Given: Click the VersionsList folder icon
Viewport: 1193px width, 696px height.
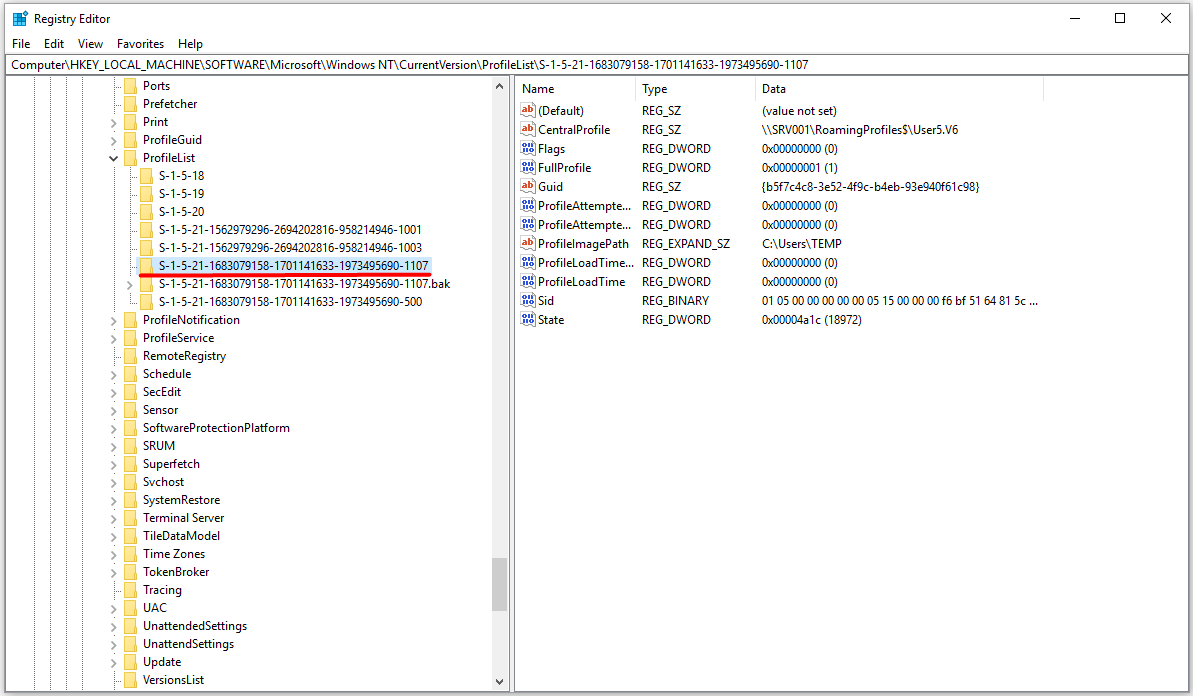Looking at the screenshot, I should 130,680.
